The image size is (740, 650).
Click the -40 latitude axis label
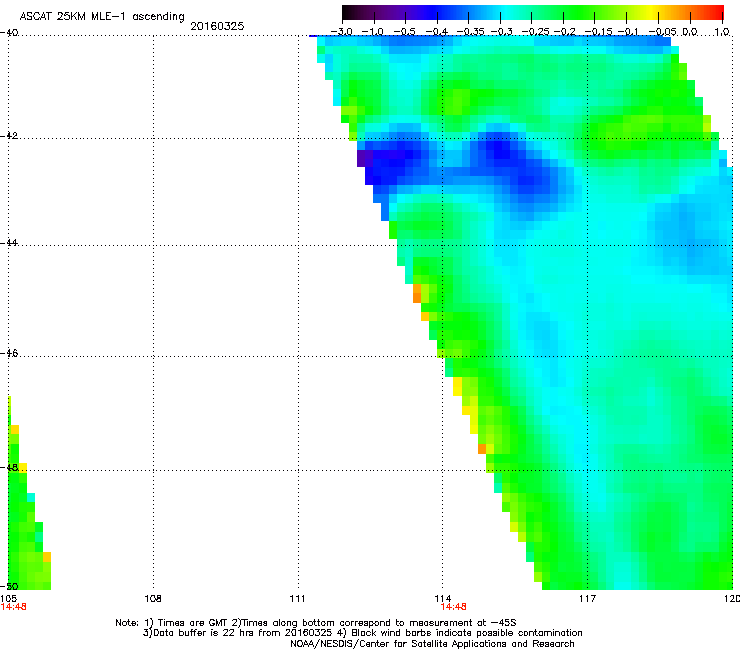click(x=9, y=33)
